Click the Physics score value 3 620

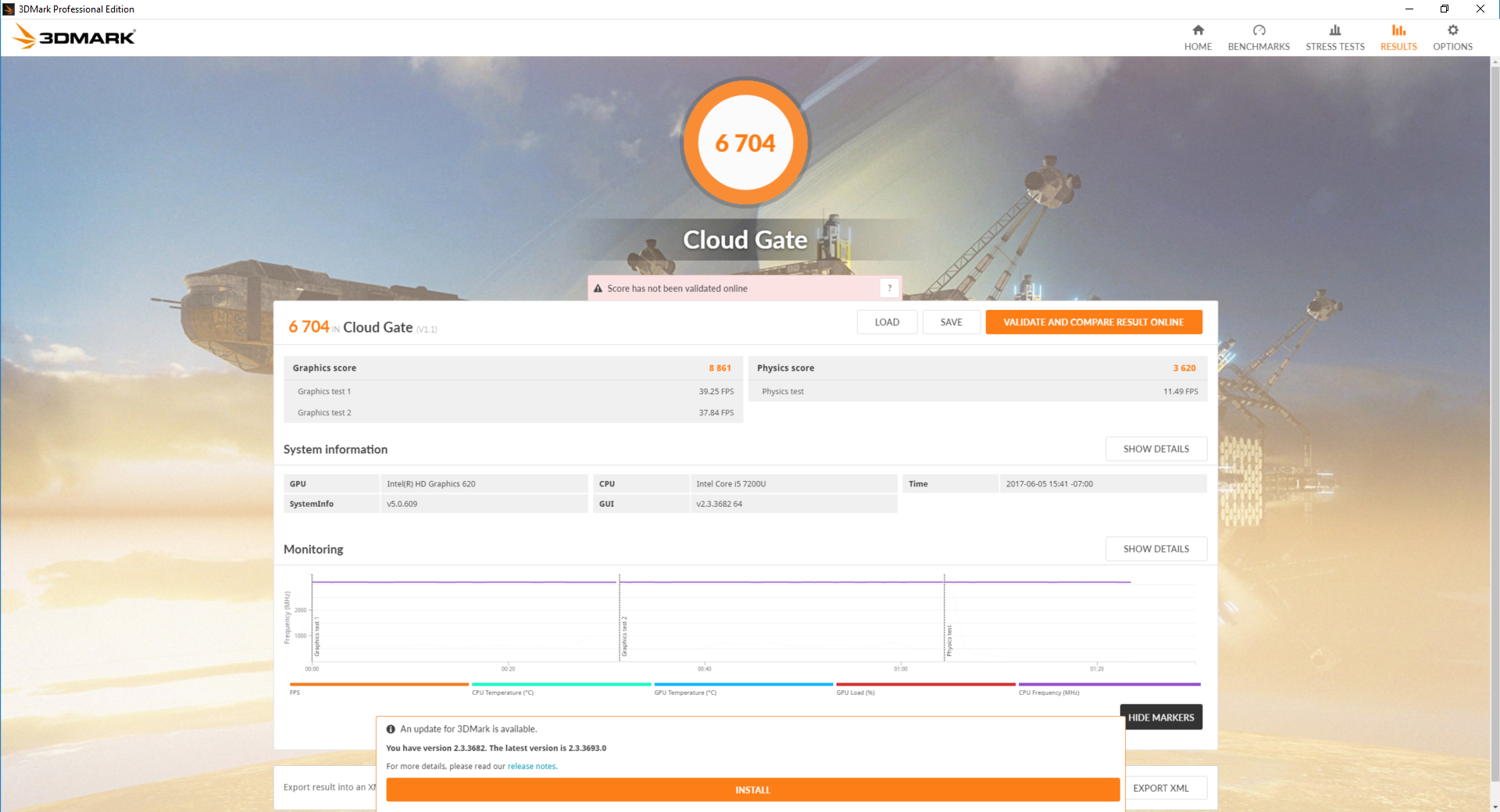[1184, 369]
